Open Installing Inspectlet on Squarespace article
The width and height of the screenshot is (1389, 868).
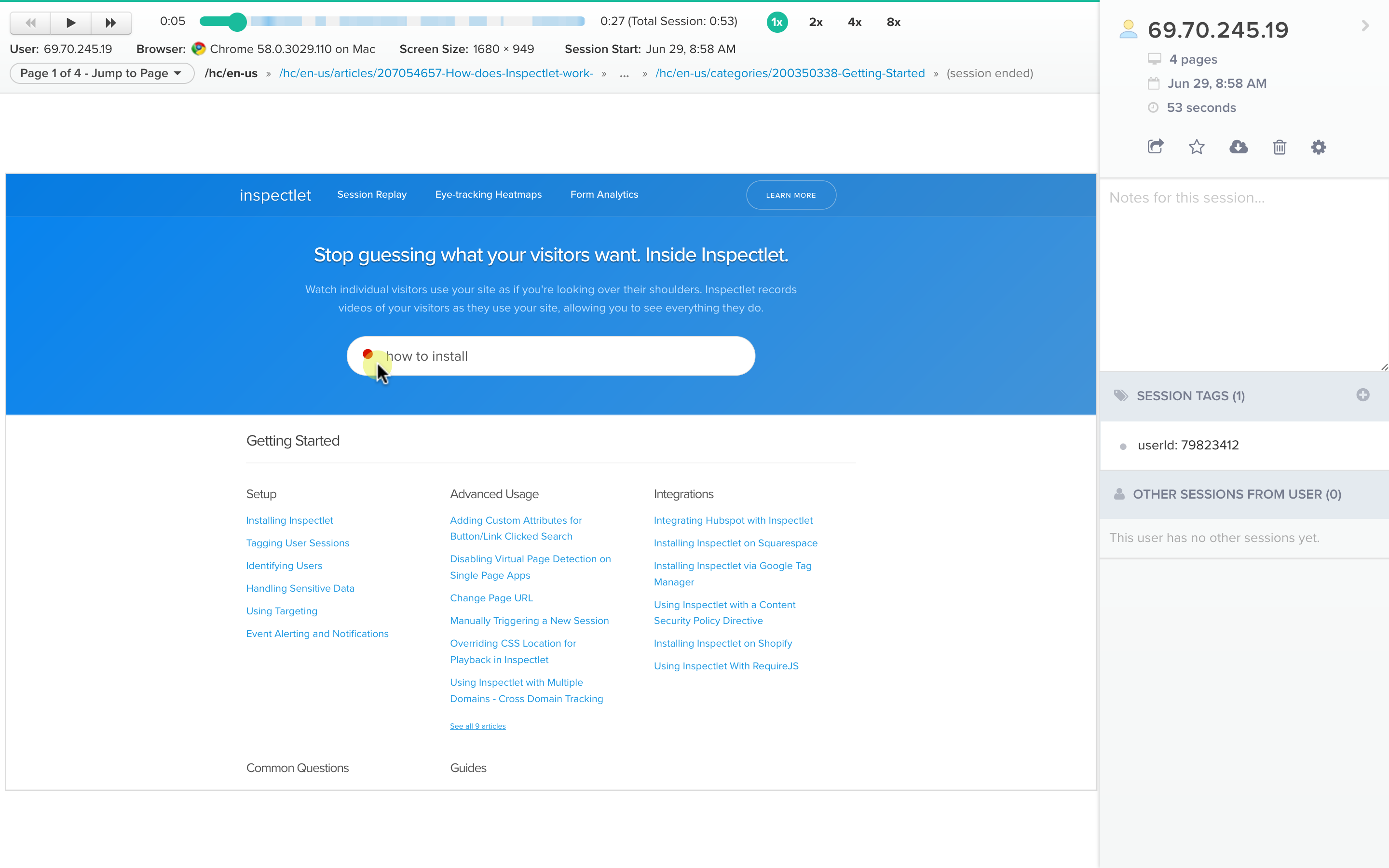click(735, 543)
